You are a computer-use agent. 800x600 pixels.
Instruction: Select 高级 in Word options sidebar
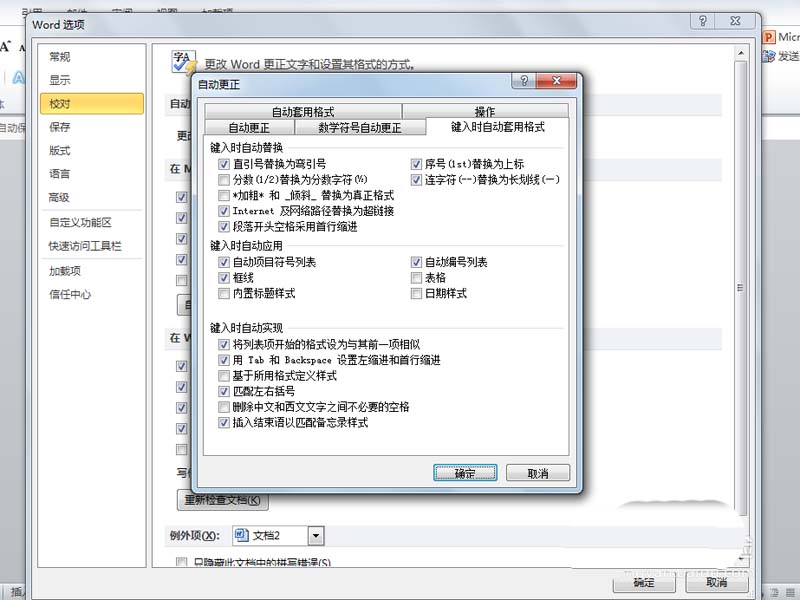[92, 197]
